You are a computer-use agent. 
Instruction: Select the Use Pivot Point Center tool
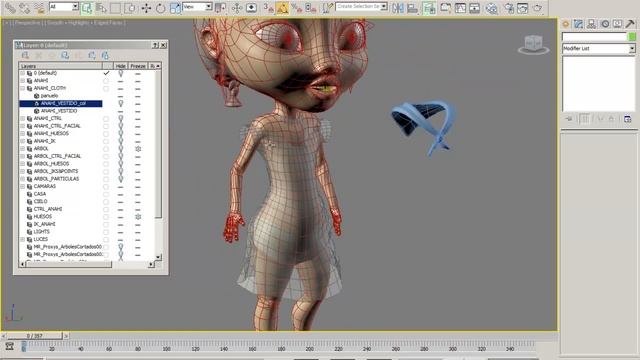point(220,7)
